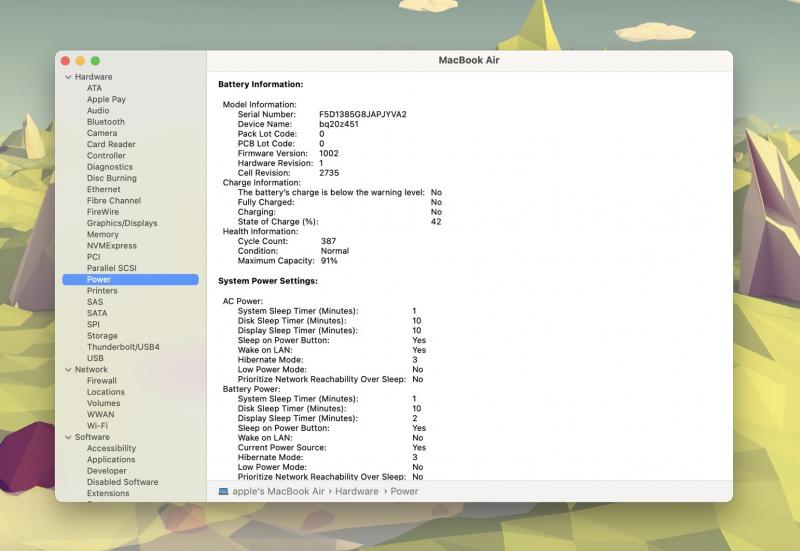Open the NVMExpress entry
The height and width of the screenshot is (551, 800).
pos(112,245)
